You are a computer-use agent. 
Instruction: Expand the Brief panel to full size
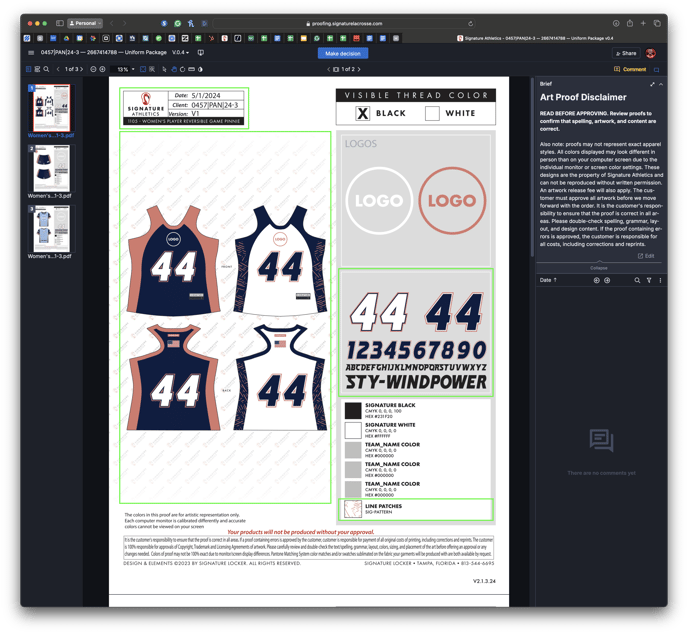pyautogui.click(x=652, y=84)
